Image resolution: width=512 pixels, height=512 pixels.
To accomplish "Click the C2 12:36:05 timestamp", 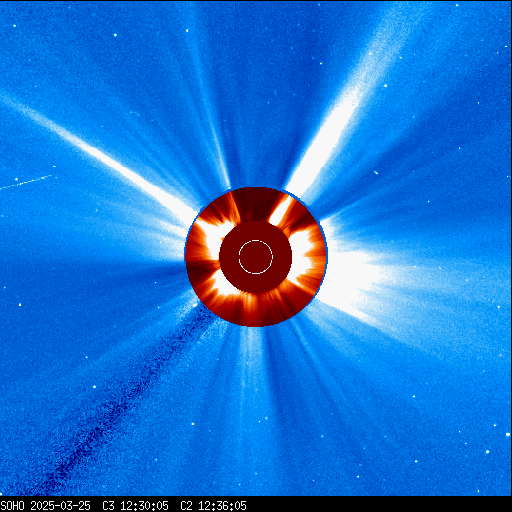I will pos(213,506).
